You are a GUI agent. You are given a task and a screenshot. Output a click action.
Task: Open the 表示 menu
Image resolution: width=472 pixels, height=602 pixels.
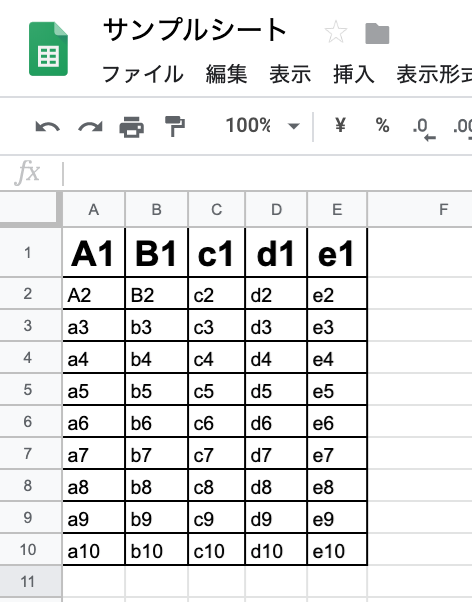tap(290, 74)
